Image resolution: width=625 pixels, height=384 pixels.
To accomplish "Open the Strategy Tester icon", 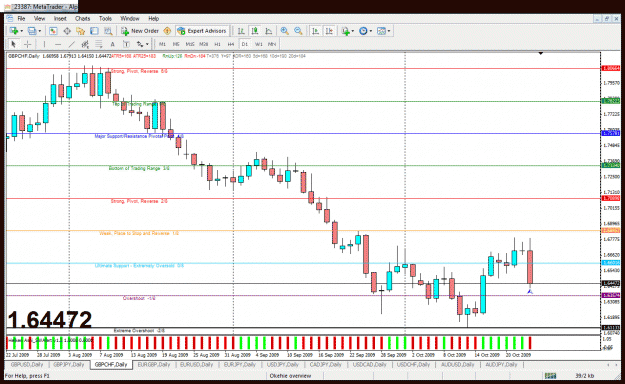I will (108, 31).
